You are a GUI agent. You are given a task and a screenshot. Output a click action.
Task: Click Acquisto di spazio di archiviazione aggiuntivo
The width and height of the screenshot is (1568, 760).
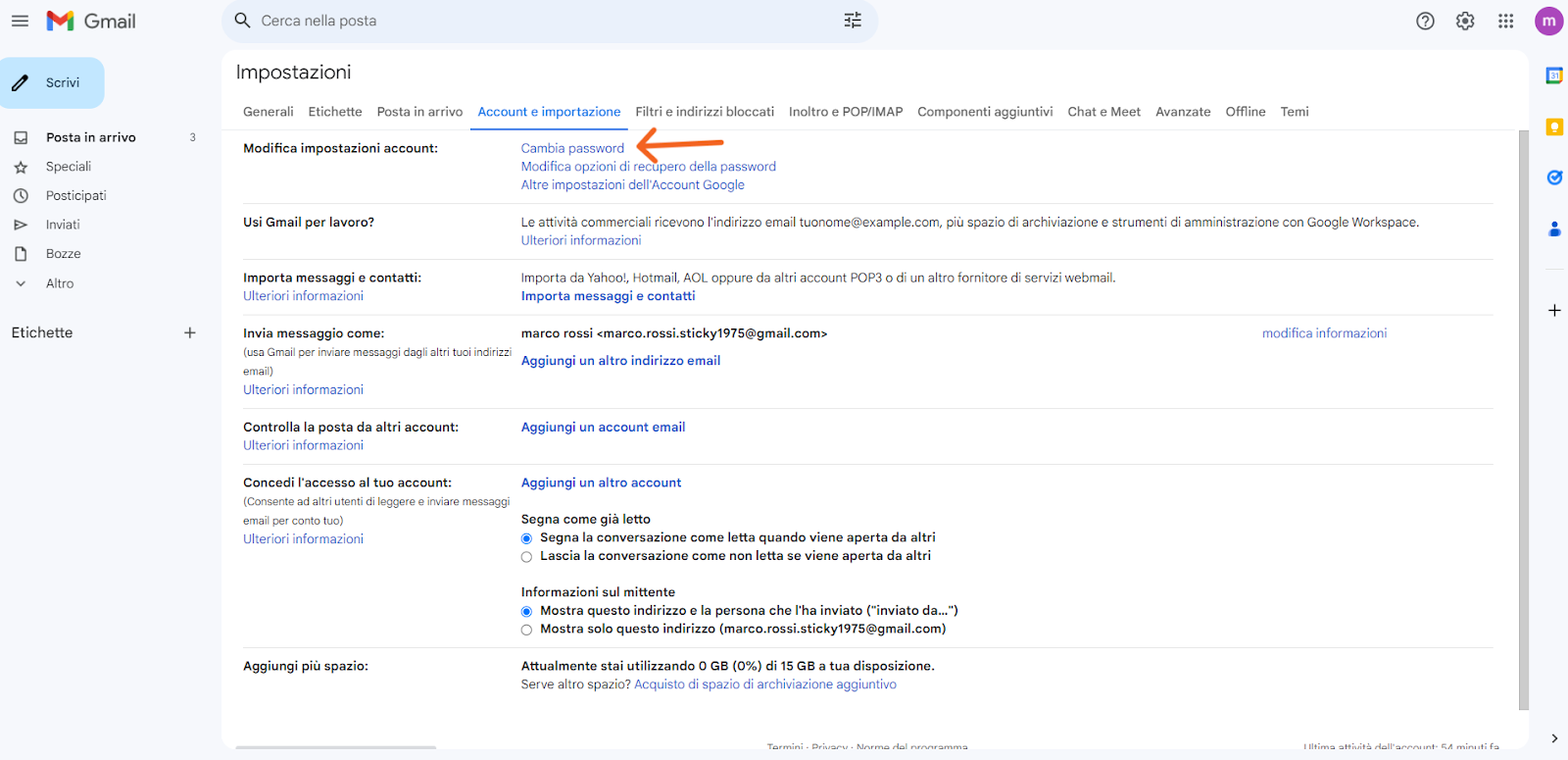765,684
